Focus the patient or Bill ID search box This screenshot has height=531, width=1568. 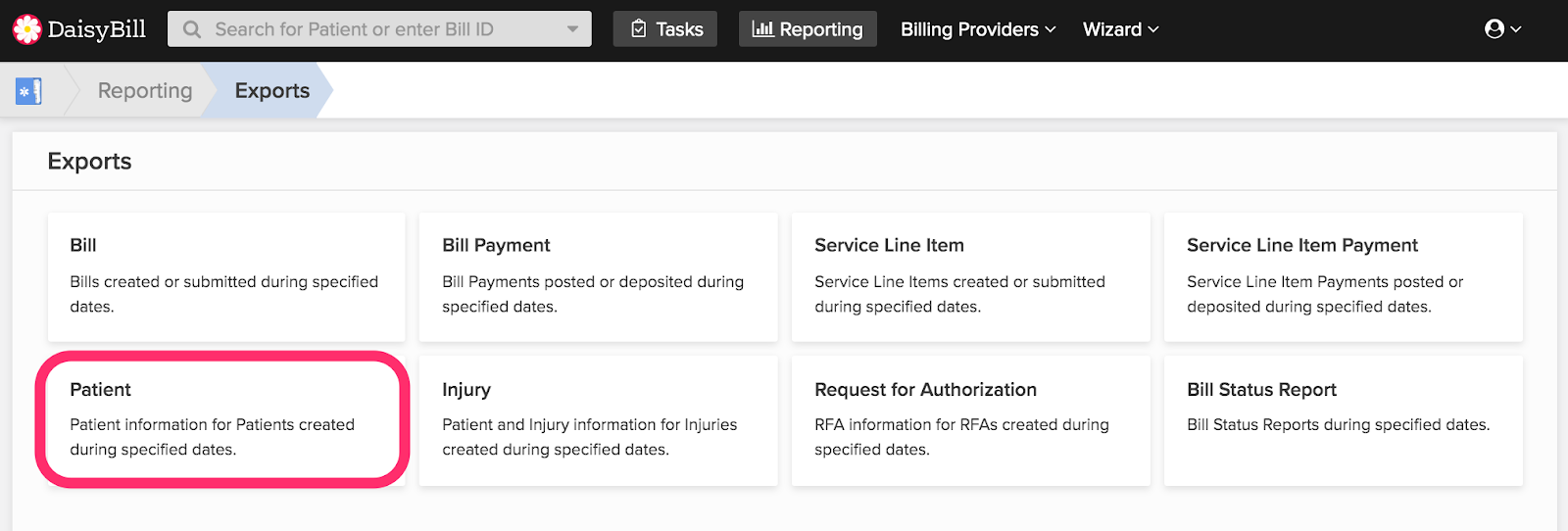point(379,29)
